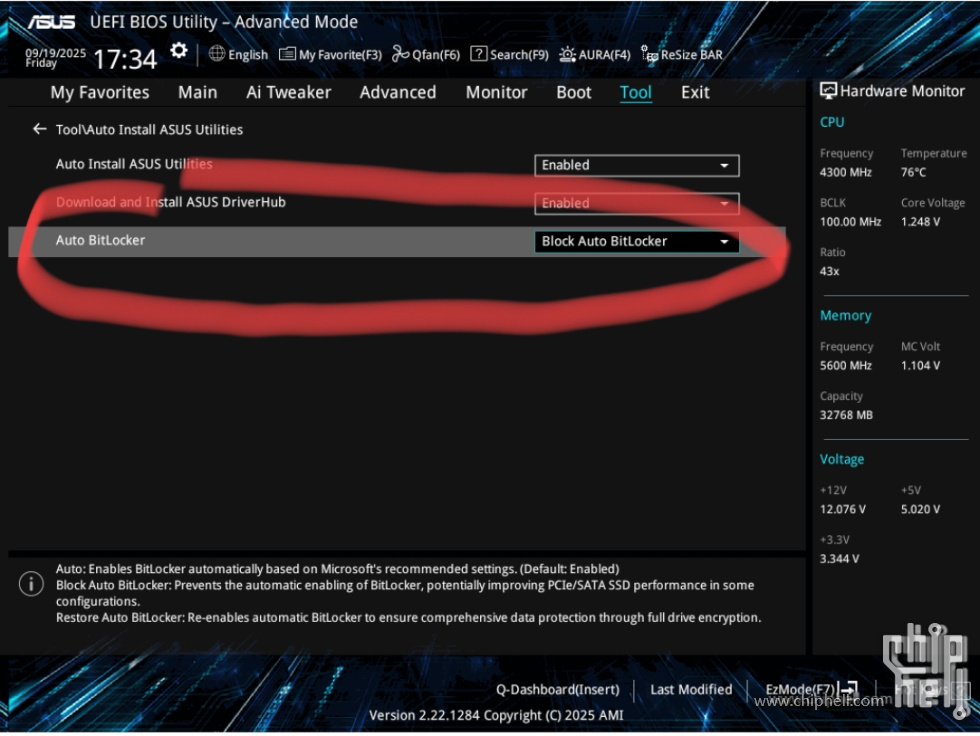Switch to EzMode(F7)
Viewport: 980px width, 736px height.
[810, 689]
